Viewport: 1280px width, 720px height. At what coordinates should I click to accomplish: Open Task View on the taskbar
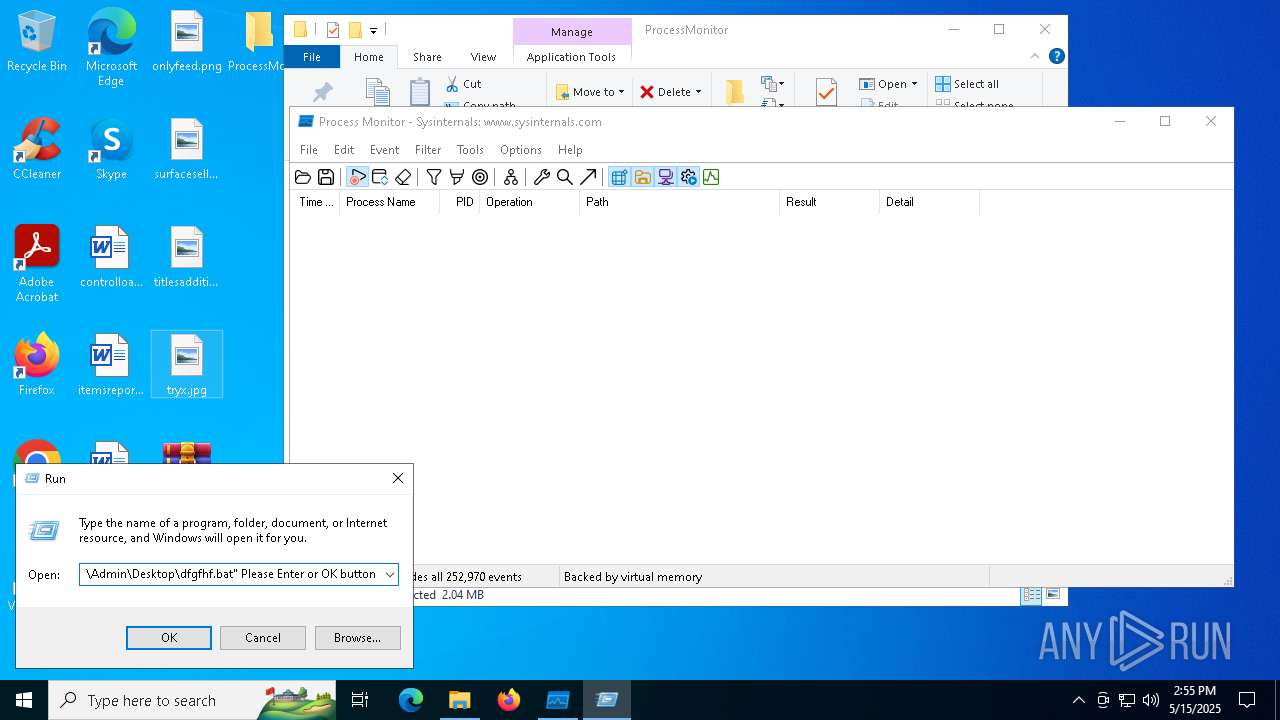(x=360, y=700)
